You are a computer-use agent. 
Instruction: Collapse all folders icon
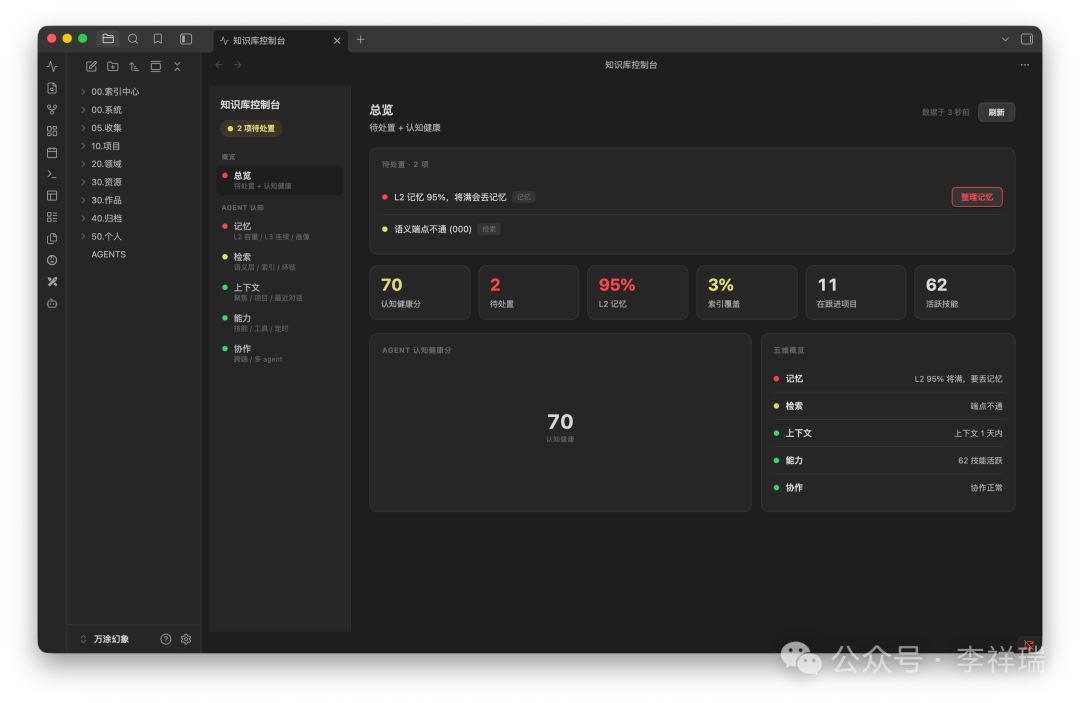(177, 67)
